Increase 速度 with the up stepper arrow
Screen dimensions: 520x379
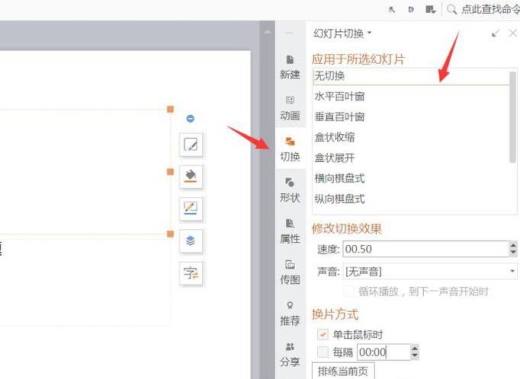click(513, 245)
